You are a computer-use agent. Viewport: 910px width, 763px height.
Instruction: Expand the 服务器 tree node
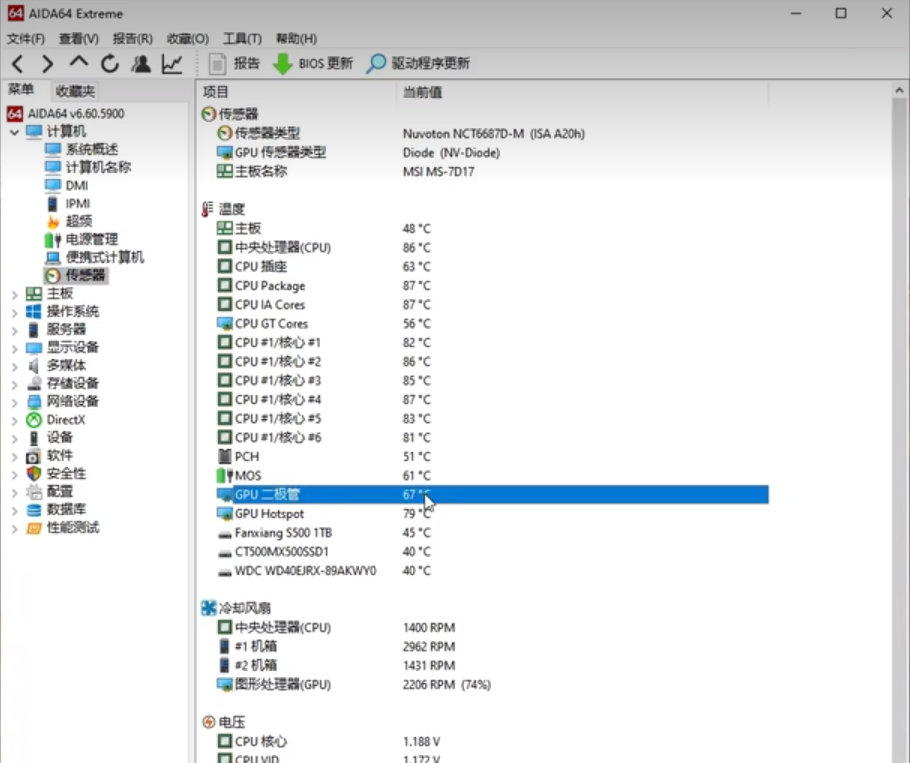click(15, 331)
